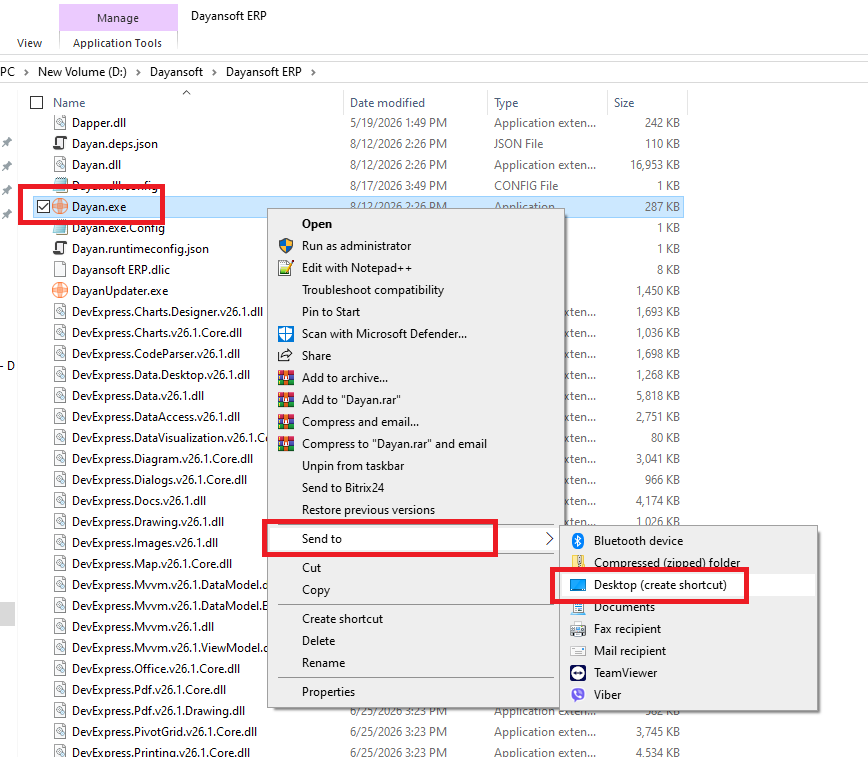Click the DevExpress.Docs.v26.1.dll file icon
Screen dimensions: 868x757
[60, 501]
